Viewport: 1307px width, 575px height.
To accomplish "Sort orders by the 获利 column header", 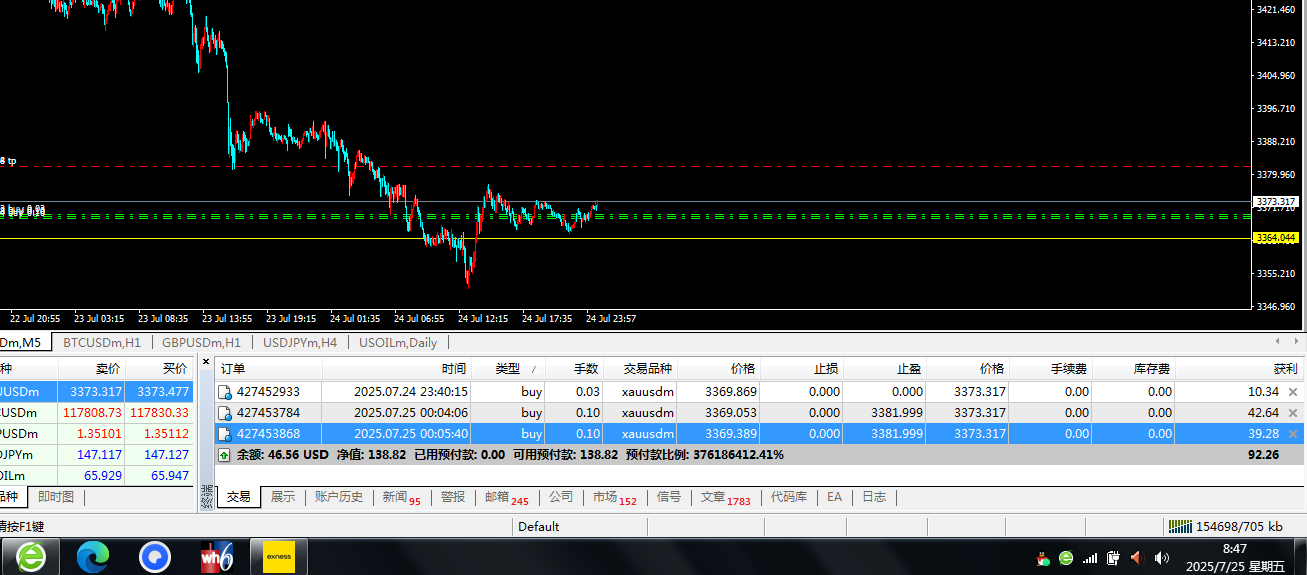I will click(1240, 369).
